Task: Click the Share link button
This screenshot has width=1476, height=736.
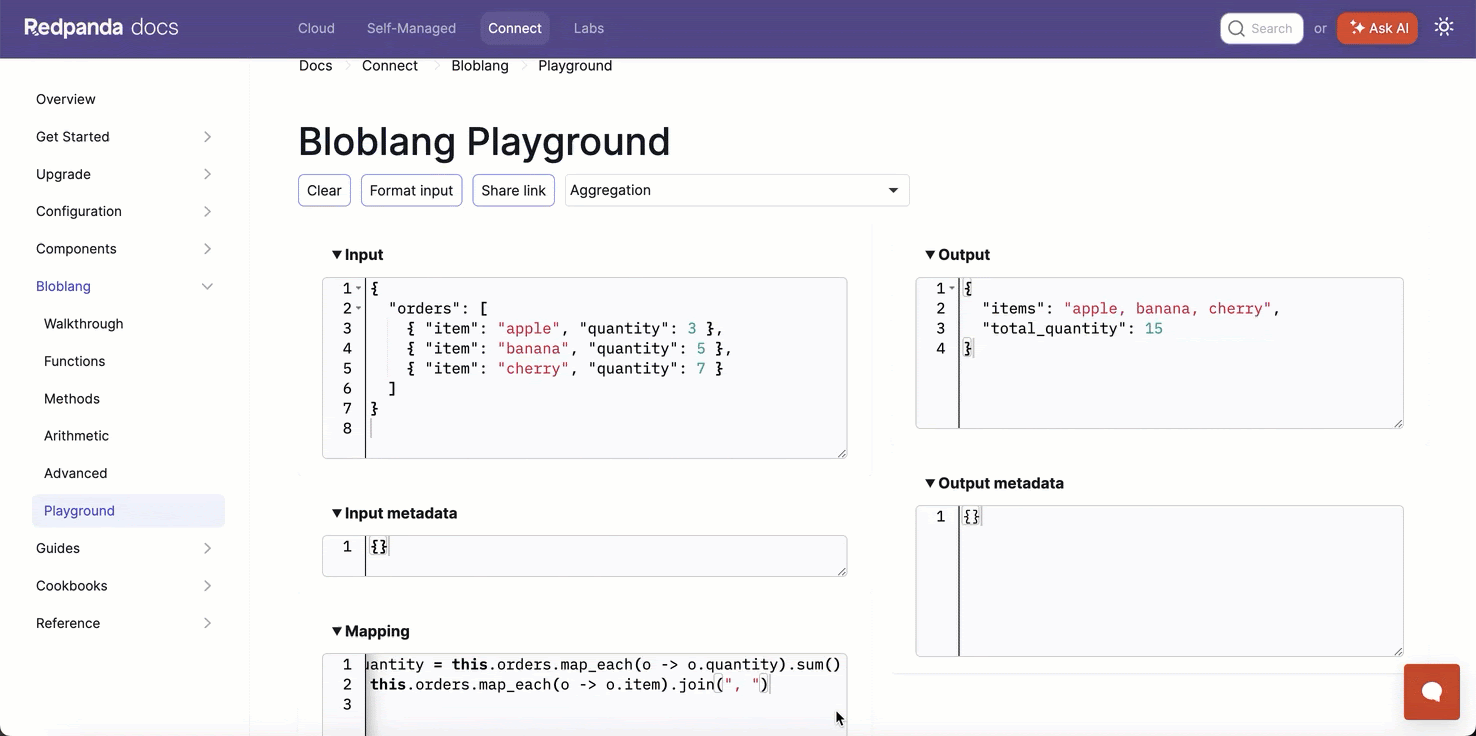Action: click(513, 190)
